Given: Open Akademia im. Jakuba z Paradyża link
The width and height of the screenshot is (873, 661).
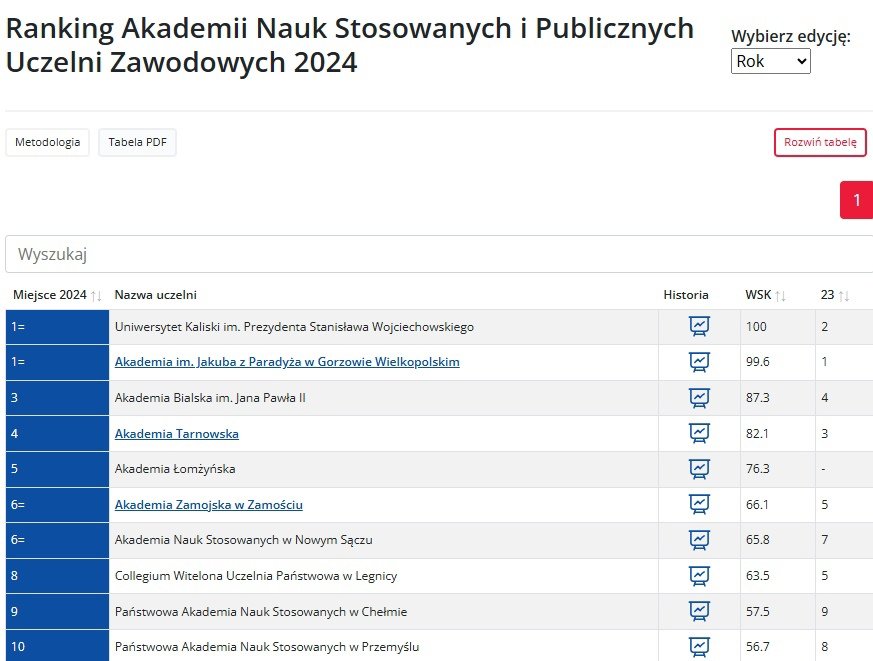Looking at the screenshot, I should (x=287, y=362).
